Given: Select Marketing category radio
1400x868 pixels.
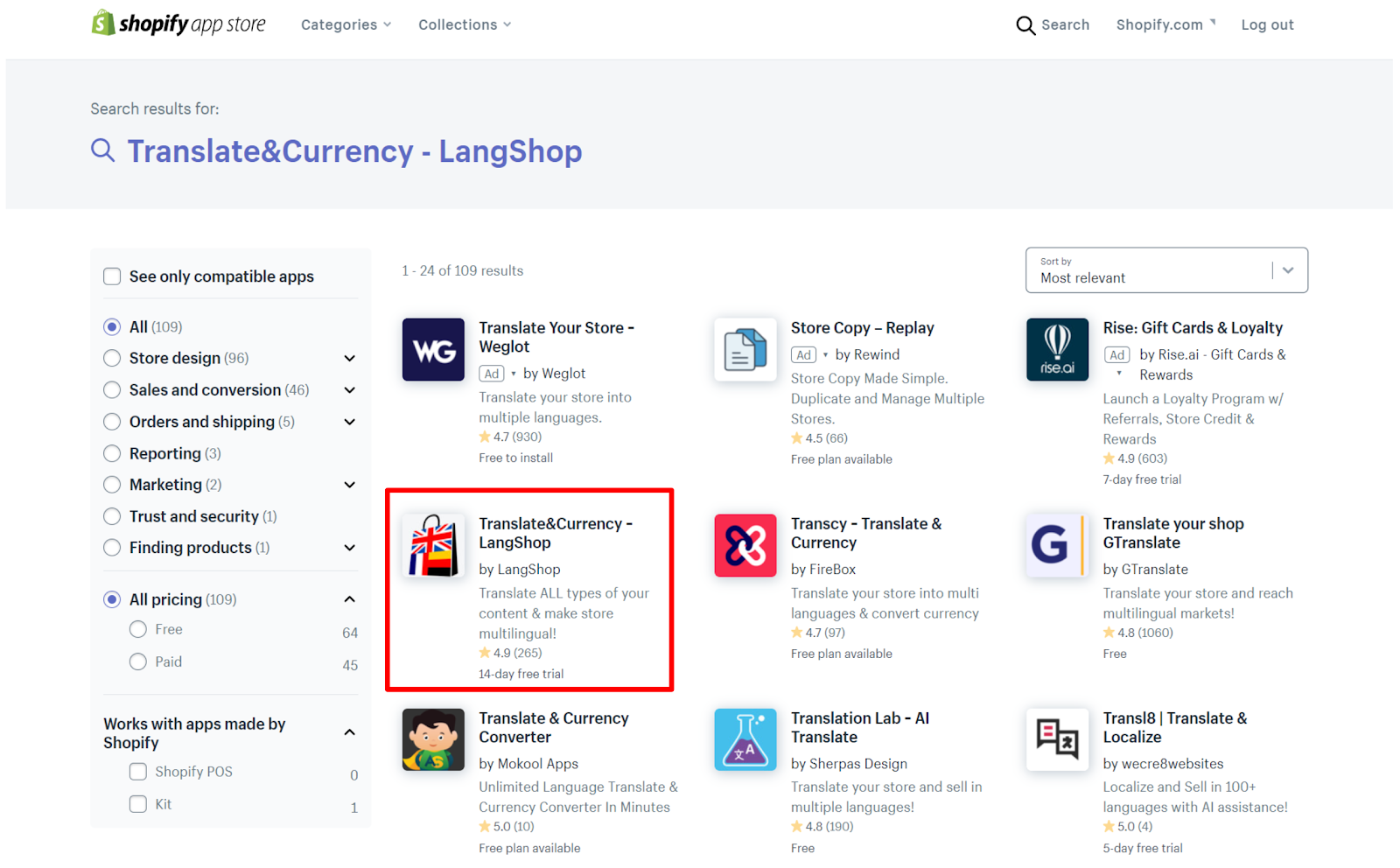Looking at the screenshot, I should 112,485.
